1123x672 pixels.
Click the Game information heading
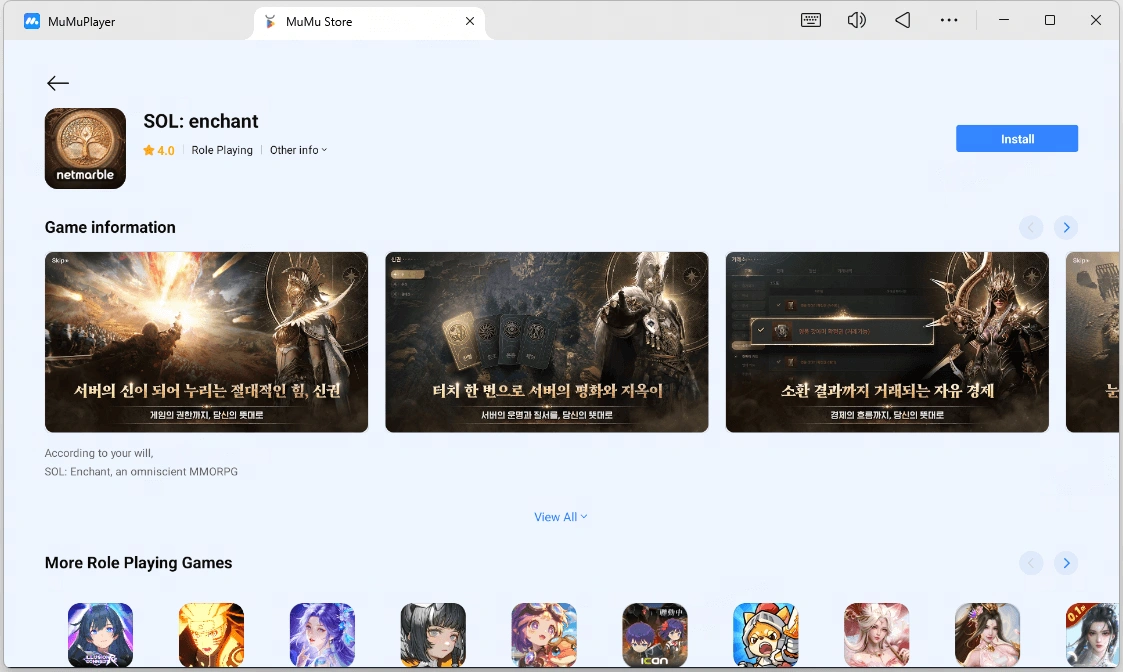point(110,227)
